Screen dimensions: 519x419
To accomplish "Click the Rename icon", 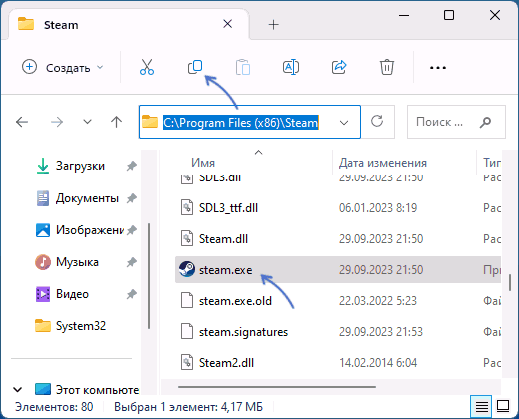I will [x=291, y=67].
